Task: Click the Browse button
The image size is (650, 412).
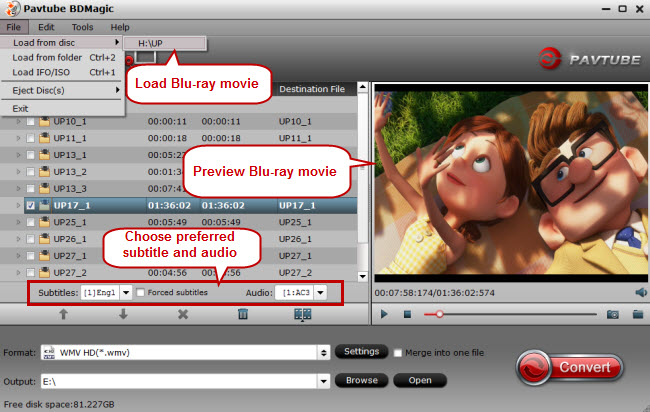Action: (361, 380)
